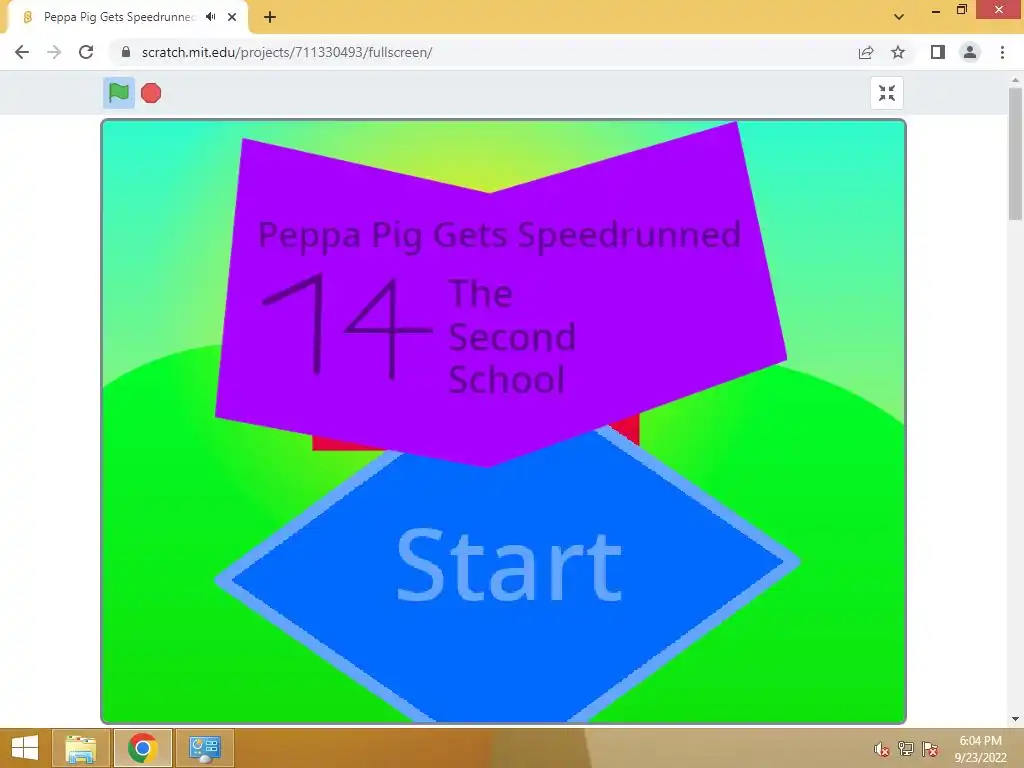Open the Windows Start menu
The height and width of the screenshot is (768, 1024).
25,748
